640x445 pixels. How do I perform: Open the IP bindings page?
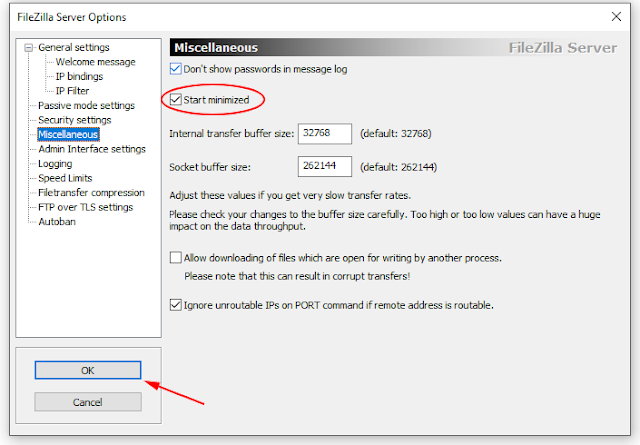79,76
